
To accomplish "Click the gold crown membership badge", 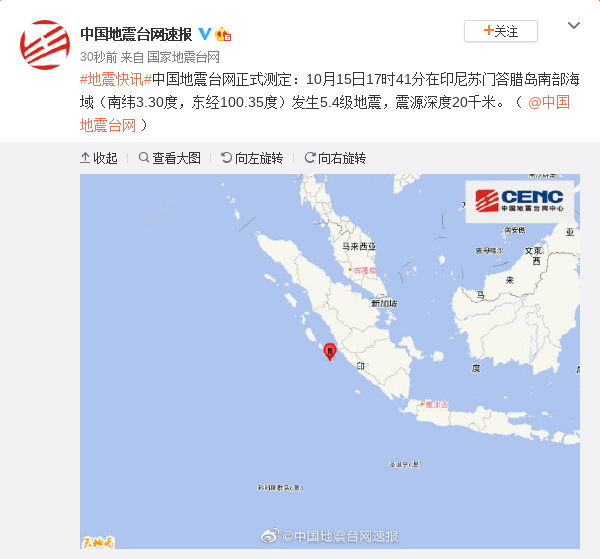I will coord(223,34).
